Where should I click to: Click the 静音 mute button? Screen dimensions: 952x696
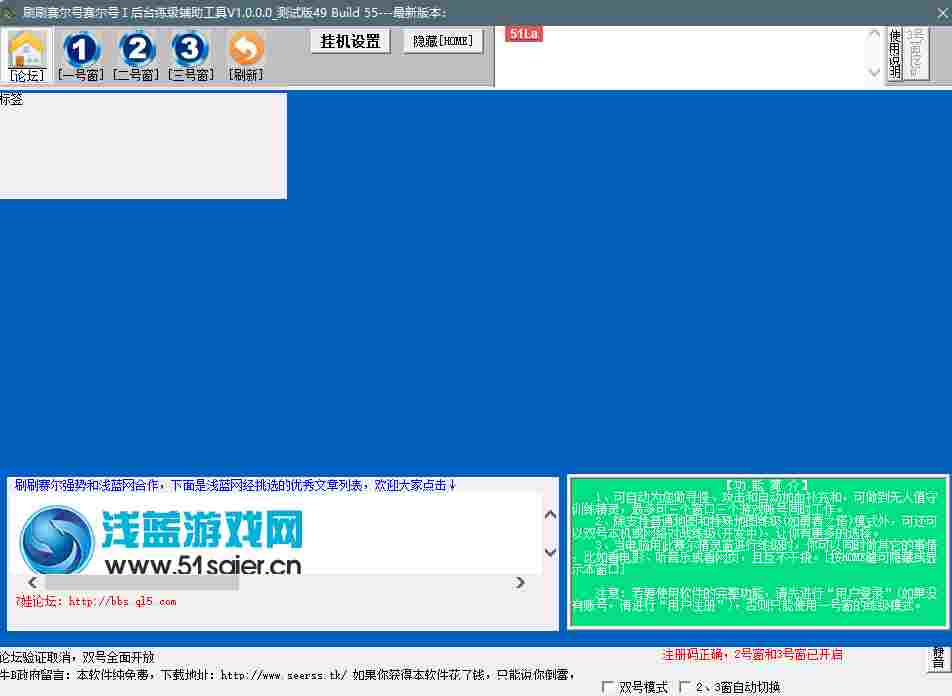[x=939, y=658]
